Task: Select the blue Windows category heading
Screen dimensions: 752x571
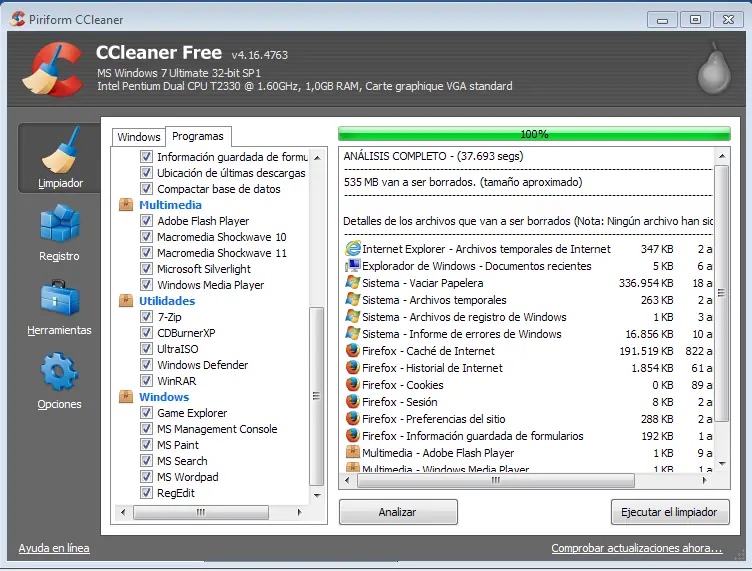Action: (164, 397)
